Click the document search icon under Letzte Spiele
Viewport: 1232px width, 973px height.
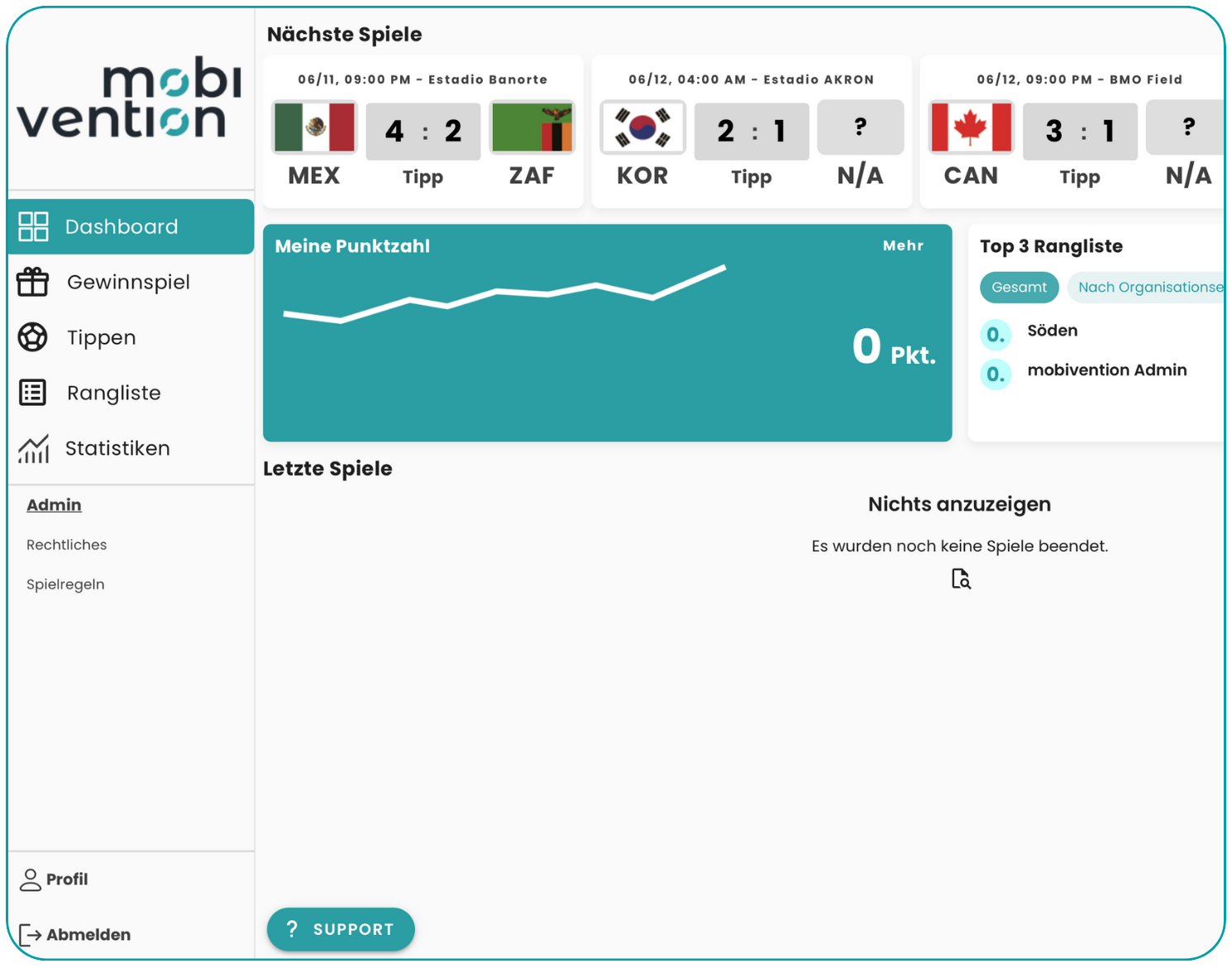[960, 579]
